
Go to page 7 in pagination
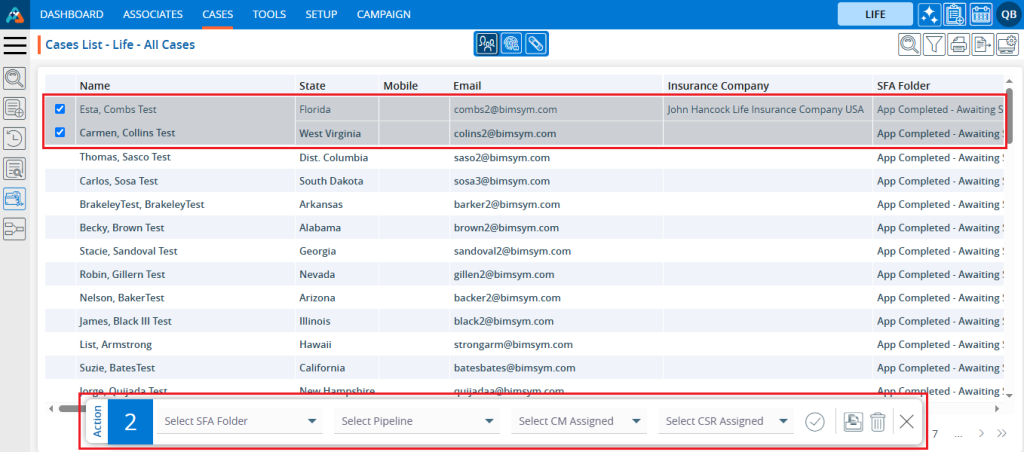tap(935, 434)
